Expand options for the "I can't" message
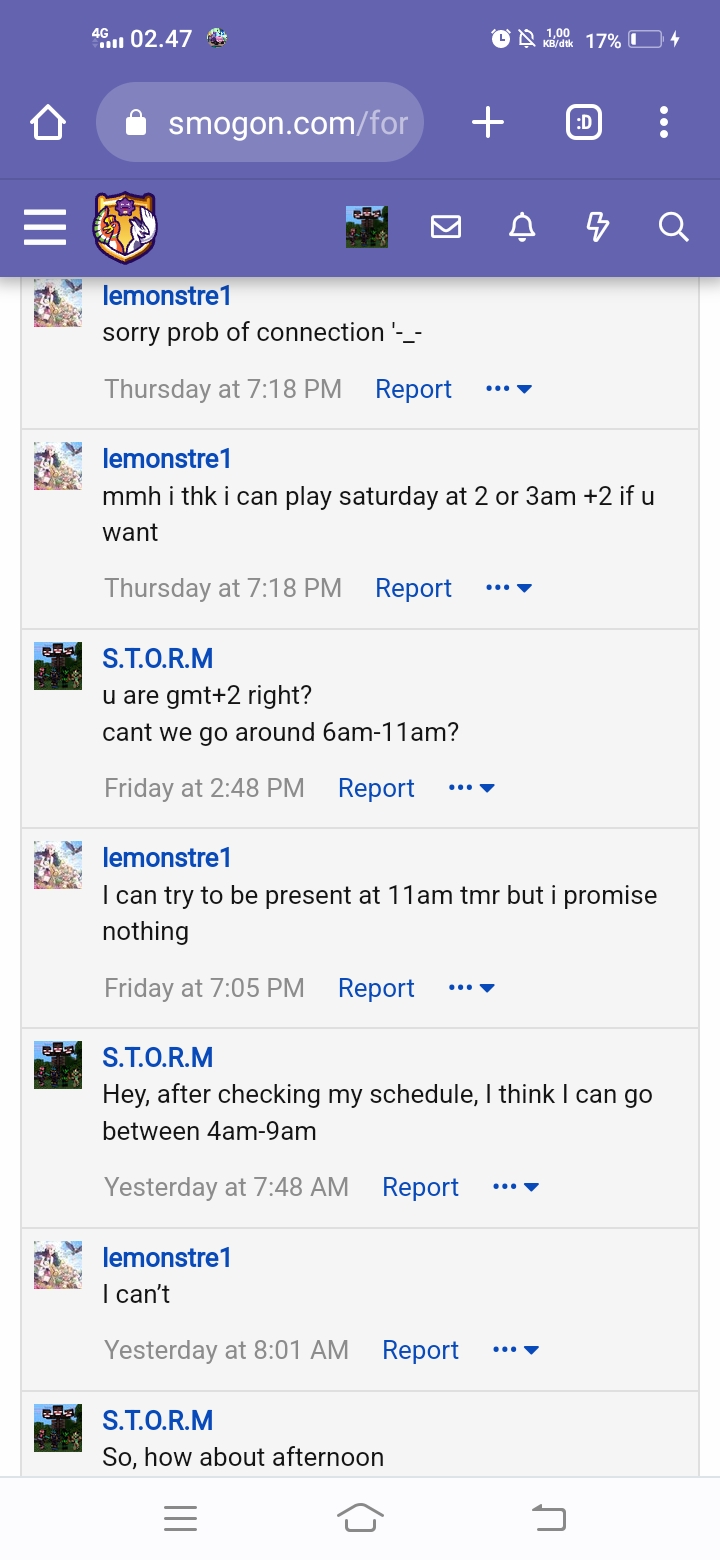 point(516,1350)
